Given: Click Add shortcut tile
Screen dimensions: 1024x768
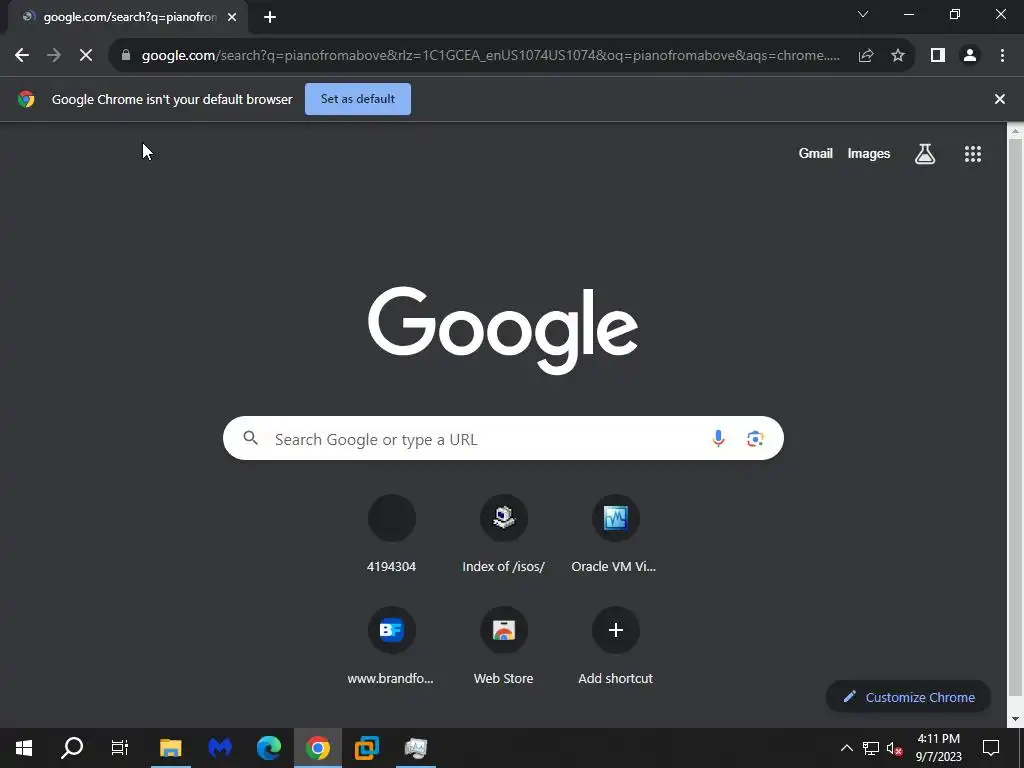Looking at the screenshot, I should coord(615,647).
